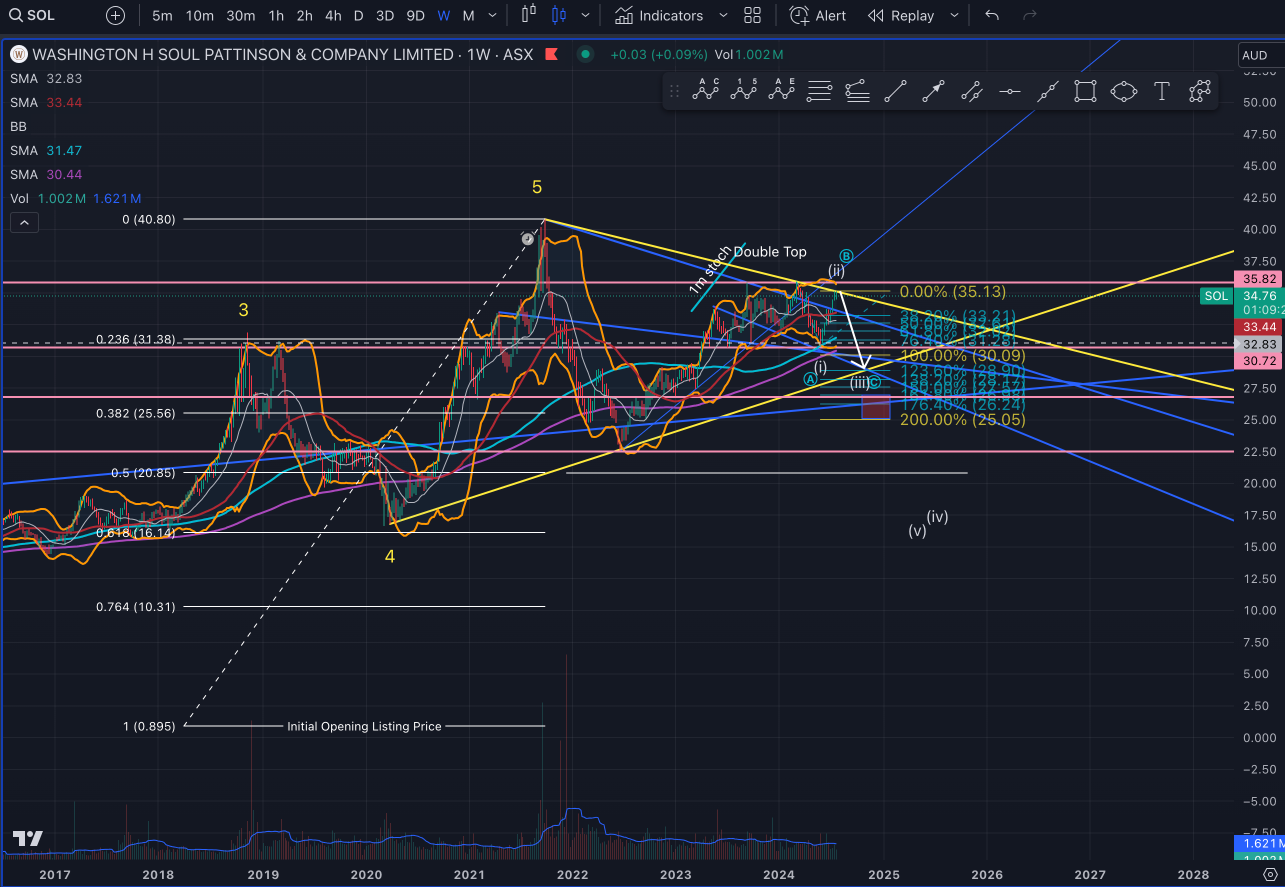The image size is (1285, 887).
Task: Select the Elliott correction ABCDE wave tool
Action: (x=781, y=92)
